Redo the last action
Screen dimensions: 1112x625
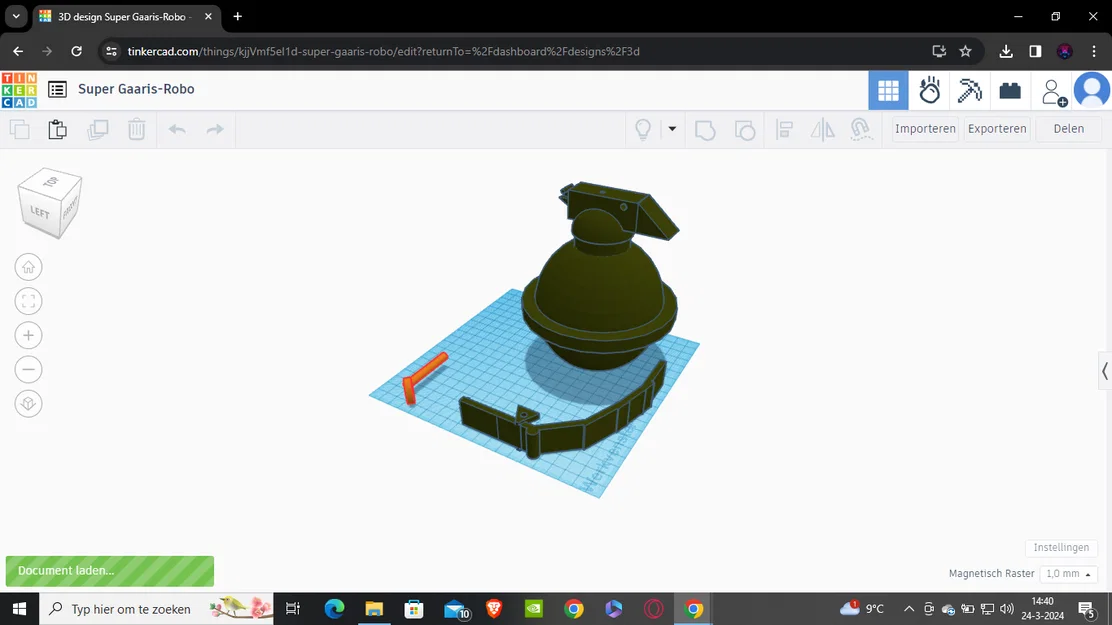214,129
